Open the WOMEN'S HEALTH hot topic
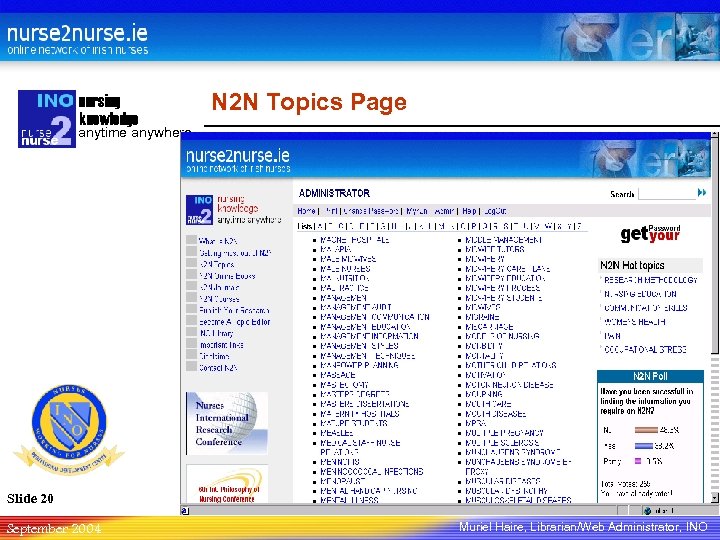Viewport: 720px width, 540px height. click(x=635, y=322)
